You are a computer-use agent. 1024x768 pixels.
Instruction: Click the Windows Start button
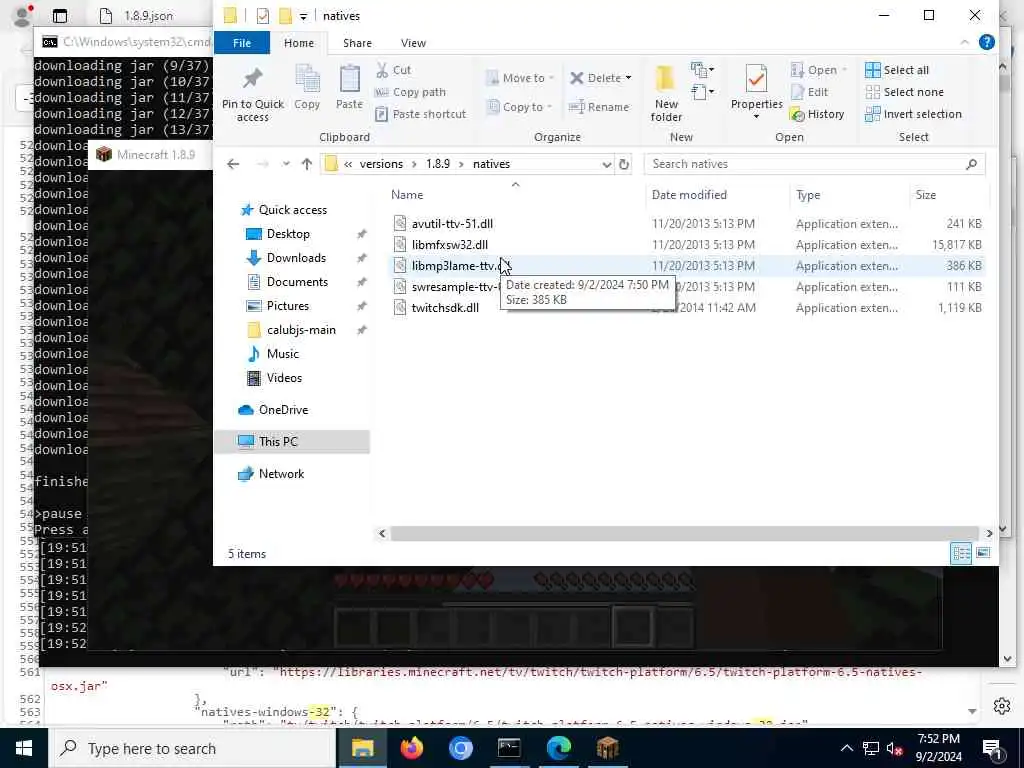click(x=24, y=748)
